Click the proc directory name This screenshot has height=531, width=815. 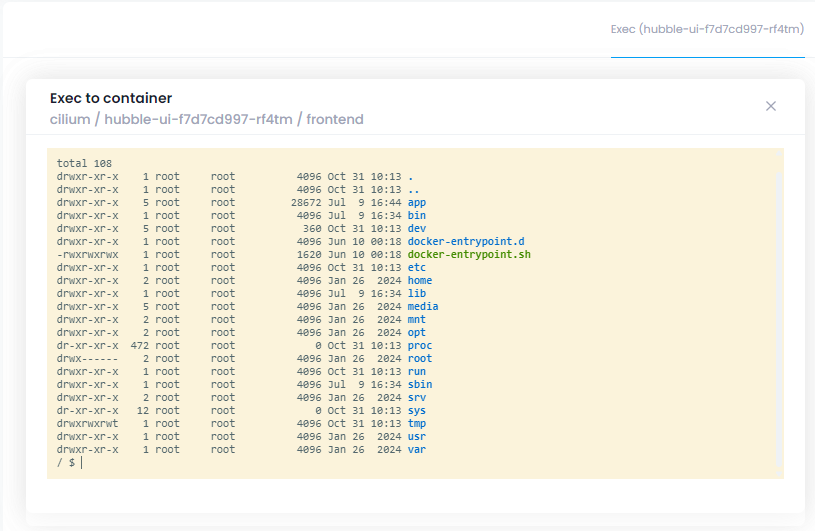tap(420, 346)
